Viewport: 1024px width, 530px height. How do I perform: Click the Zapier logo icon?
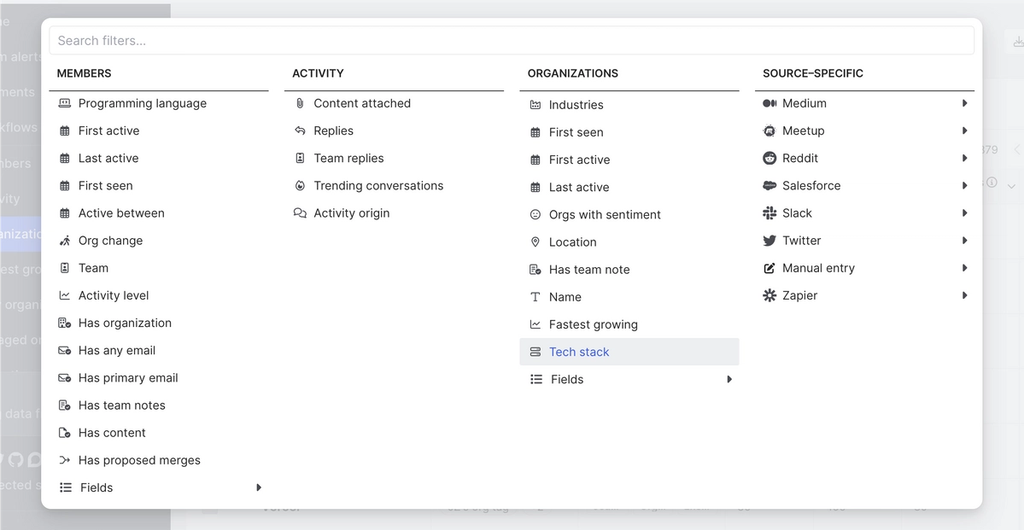click(770, 296)
